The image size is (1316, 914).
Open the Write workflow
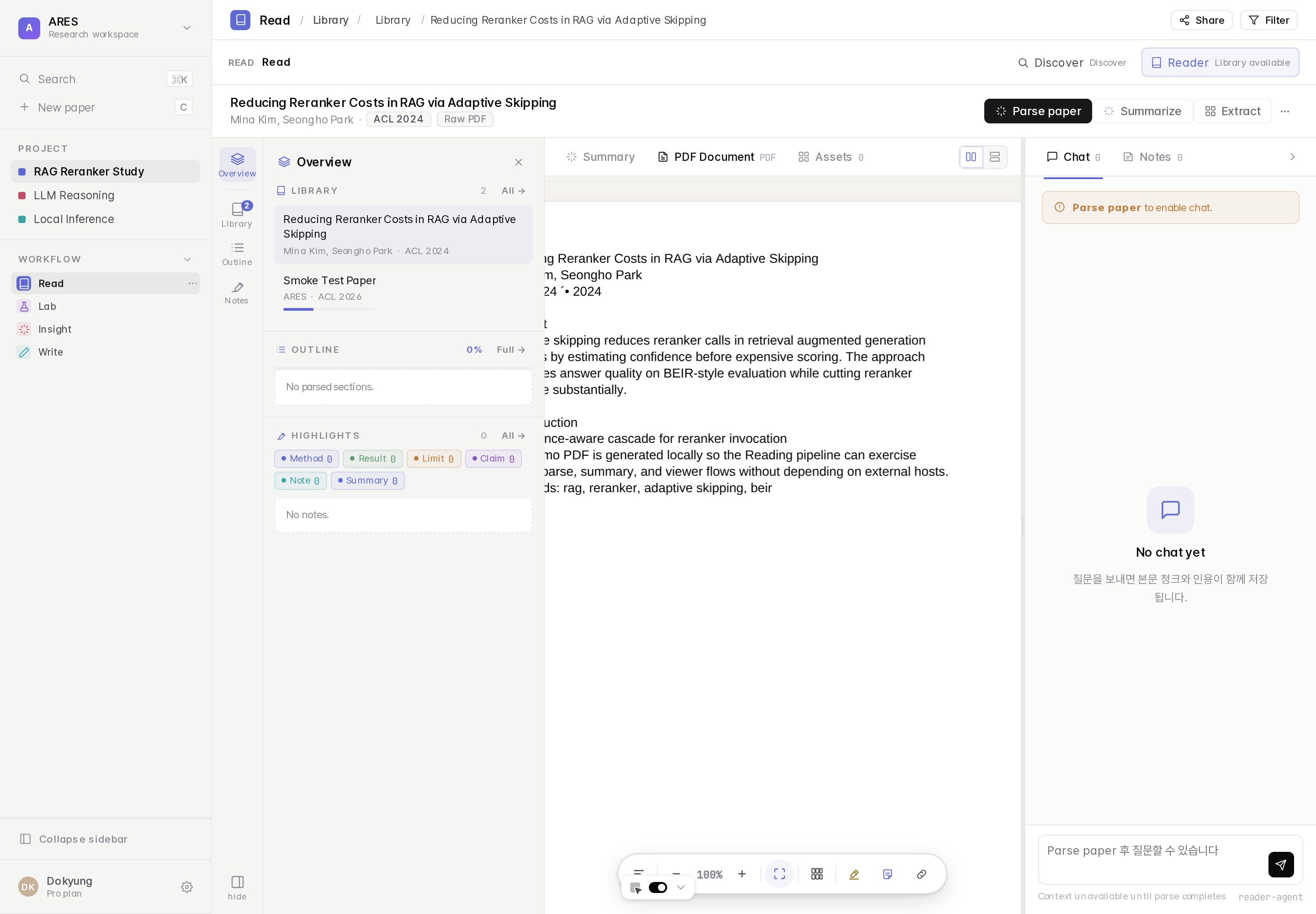coord(106,352)
